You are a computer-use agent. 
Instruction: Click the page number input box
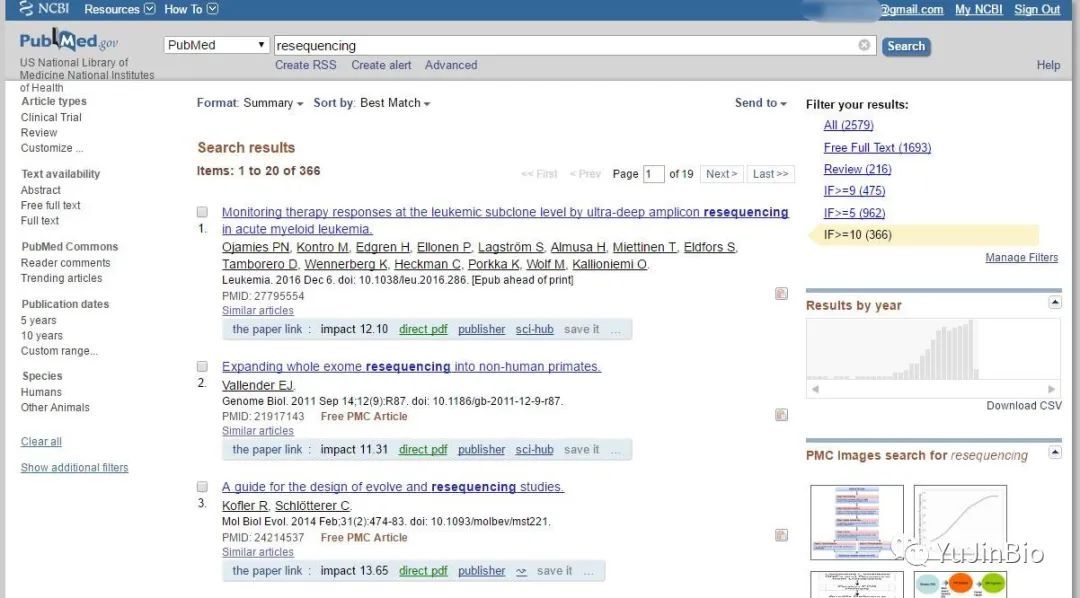pos(653,174)
